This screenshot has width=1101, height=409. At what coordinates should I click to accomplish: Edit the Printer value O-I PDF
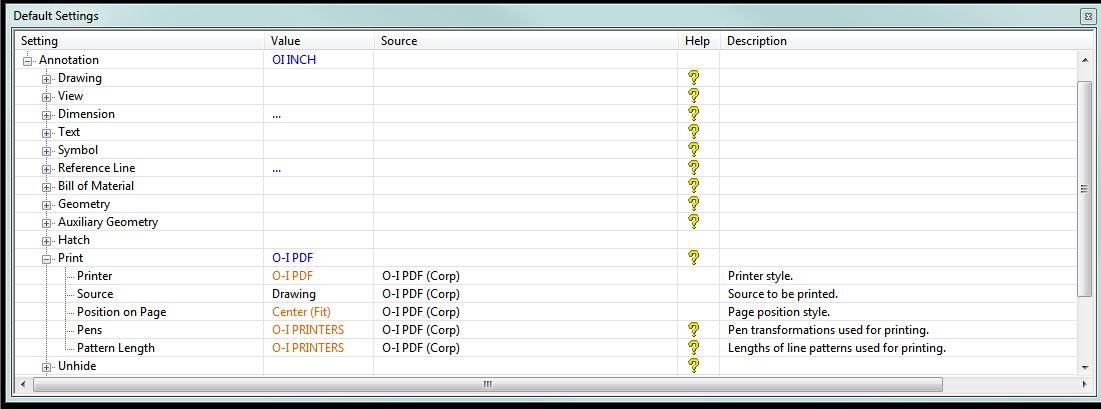point(292,275)
